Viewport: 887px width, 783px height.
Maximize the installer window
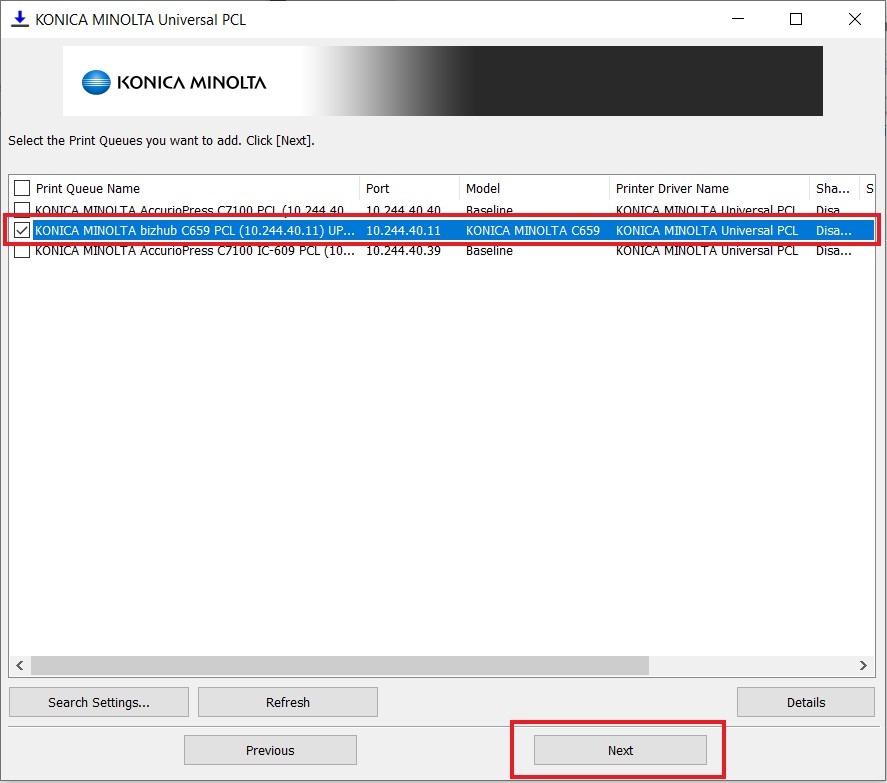(x=796, y=19)
